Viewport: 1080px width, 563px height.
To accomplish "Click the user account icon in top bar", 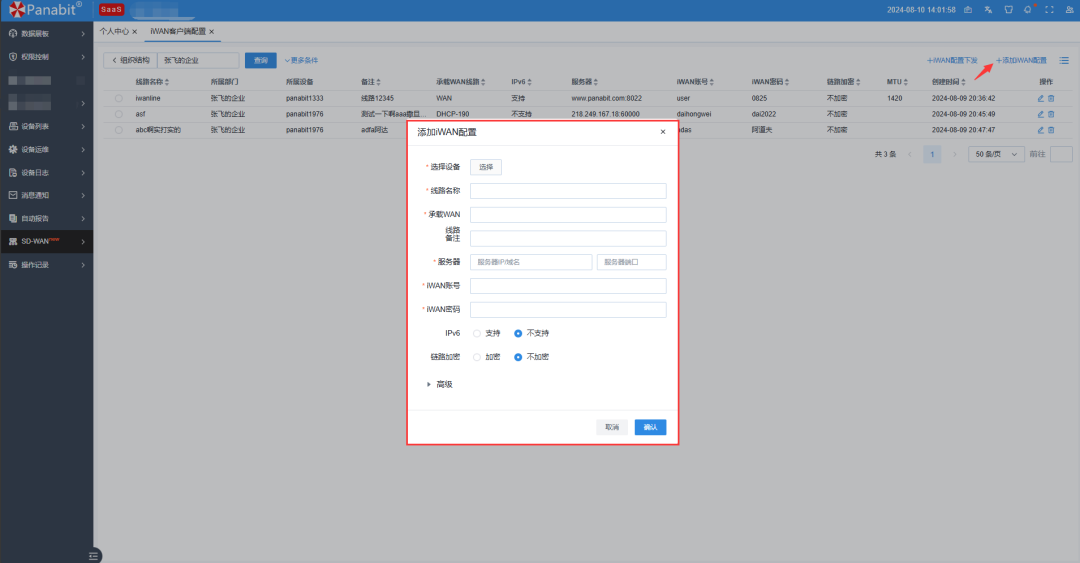I will click(1070, 10).
